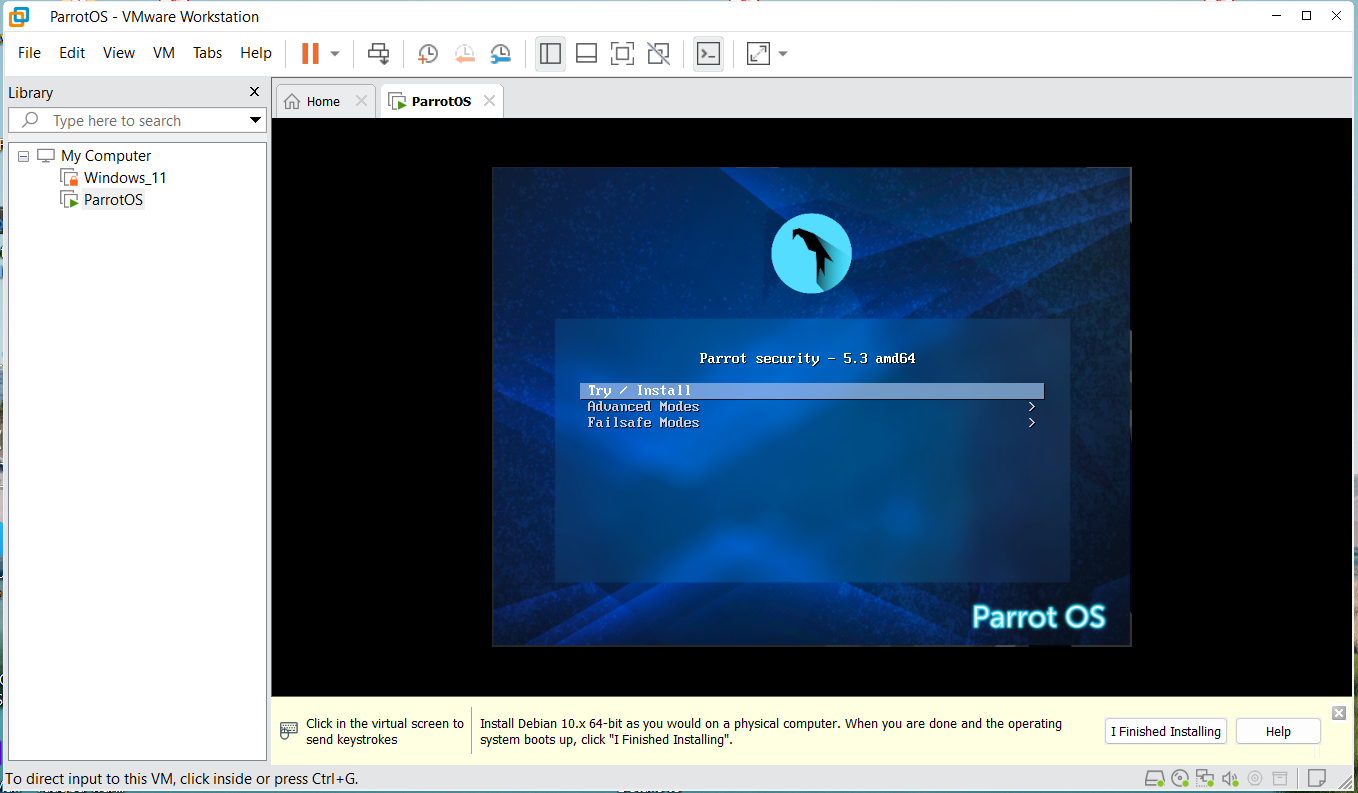Close the Library panel
The height and width of the screenshot is (793, 1358).
(x=254, y=92)
